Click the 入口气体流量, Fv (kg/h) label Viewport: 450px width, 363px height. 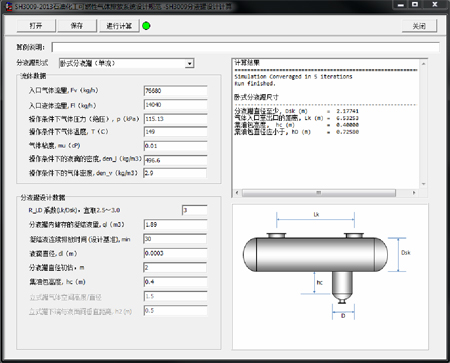[63, 90]
